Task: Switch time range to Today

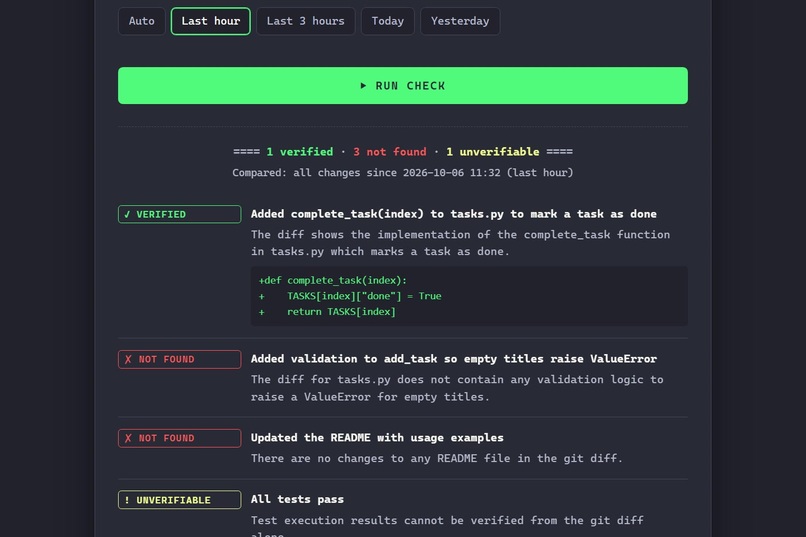Action: tap(388, 21)
